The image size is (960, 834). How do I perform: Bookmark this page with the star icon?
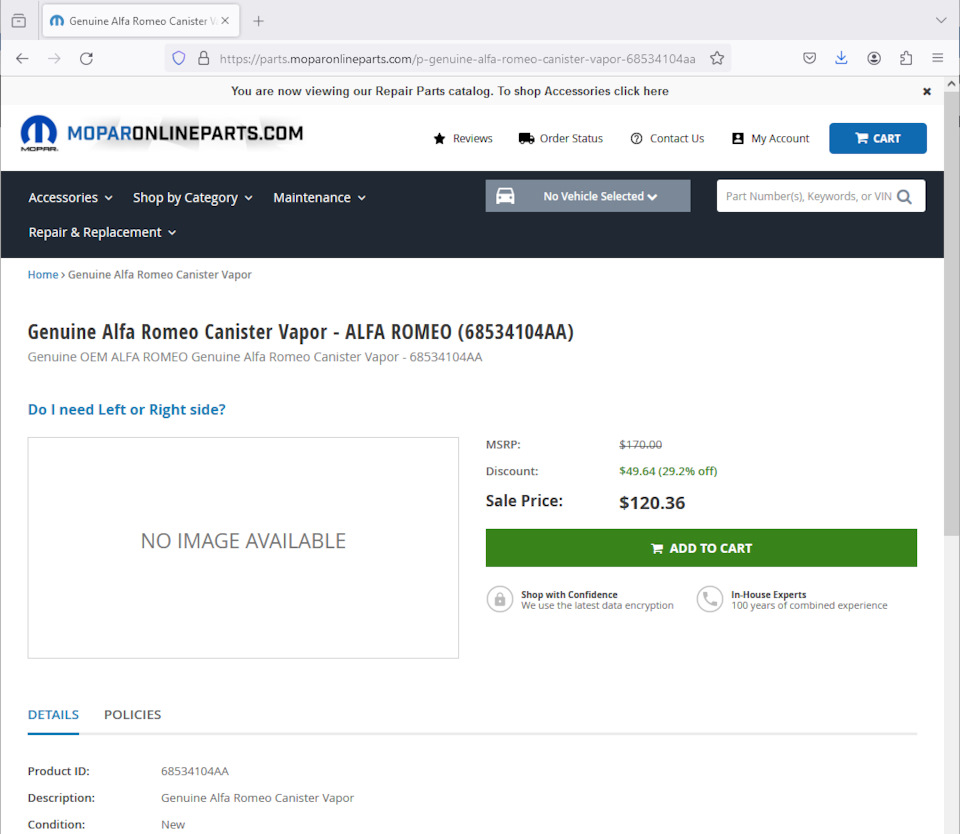717,58
